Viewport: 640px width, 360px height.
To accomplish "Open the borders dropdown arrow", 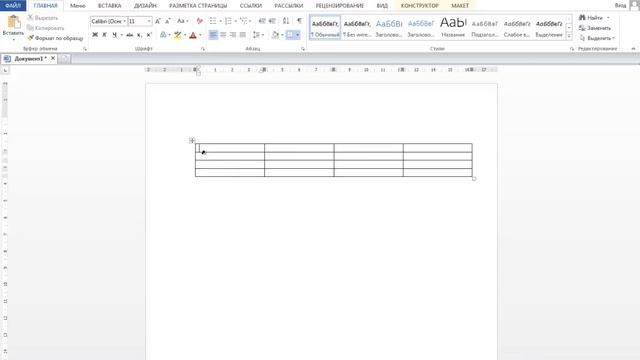I will click(298, 35).
